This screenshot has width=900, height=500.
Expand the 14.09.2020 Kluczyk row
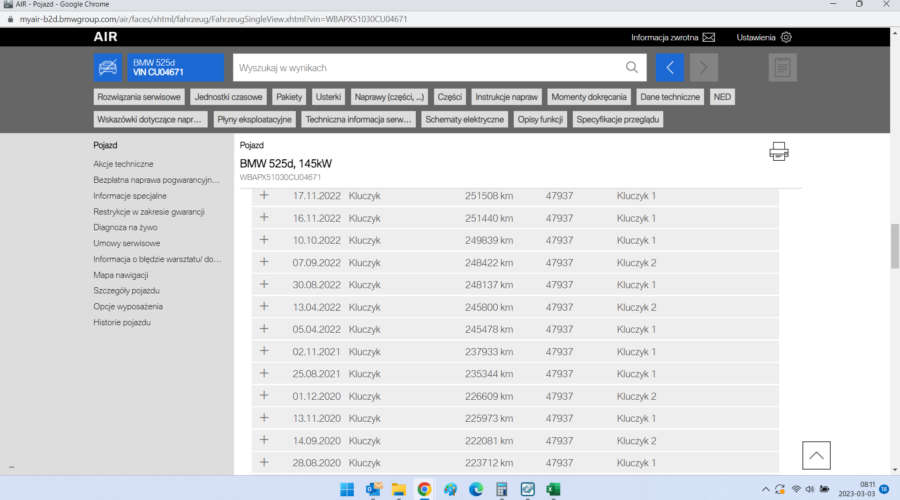[x=264, y=440]
